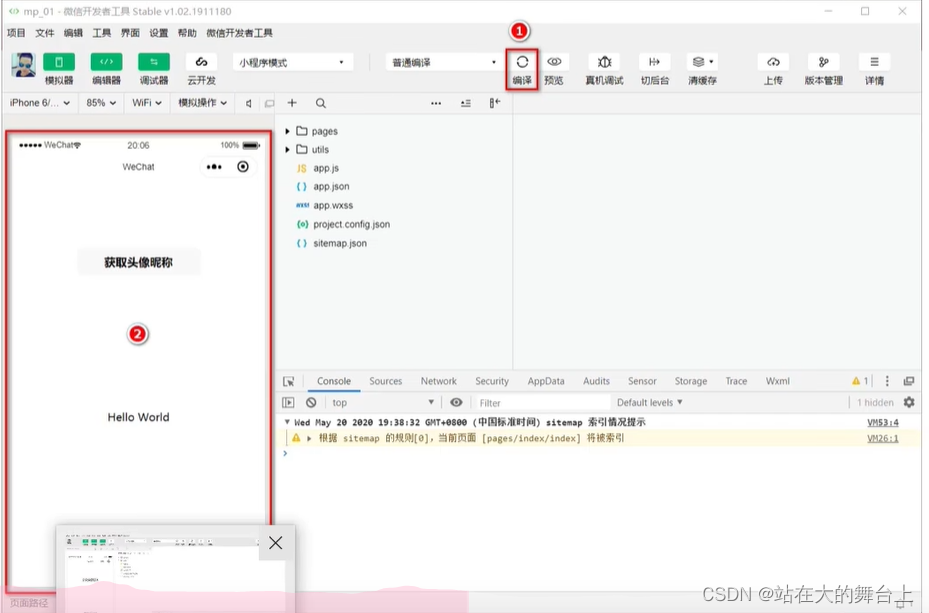The image size is (929, 613).
Task: Expand the pages folder
Action: point(287,131)
